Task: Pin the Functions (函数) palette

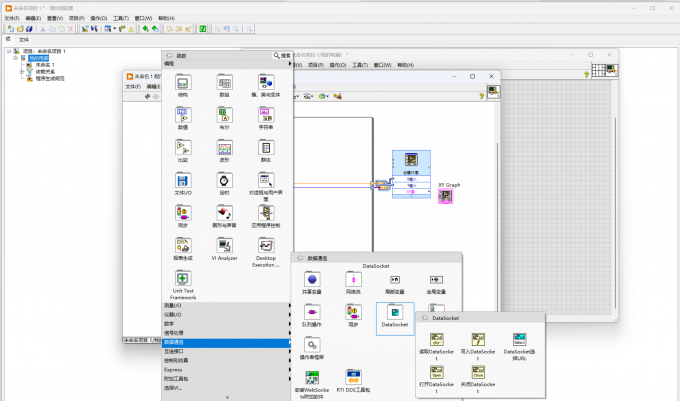Action: point(169,55)
